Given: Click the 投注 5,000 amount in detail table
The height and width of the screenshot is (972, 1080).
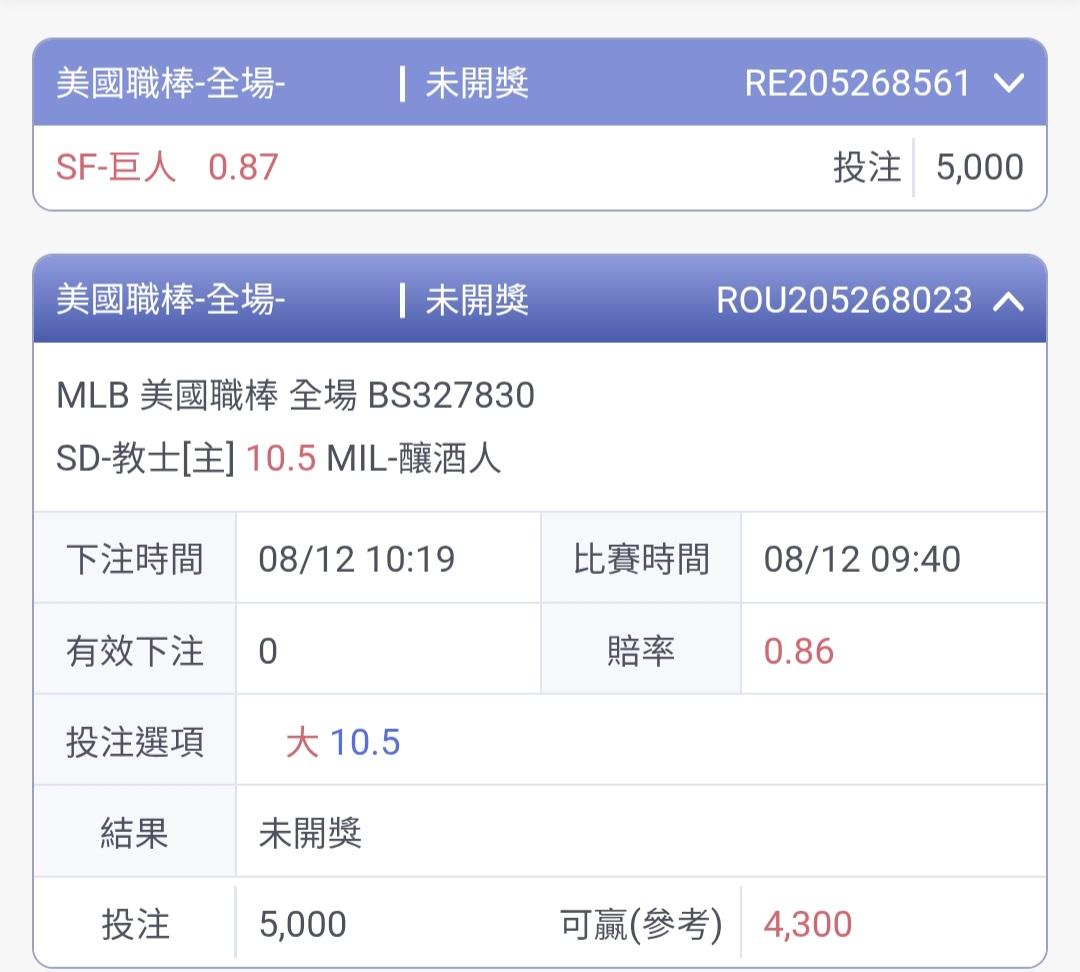Looking at the screenshot, I should pos(302,924).
